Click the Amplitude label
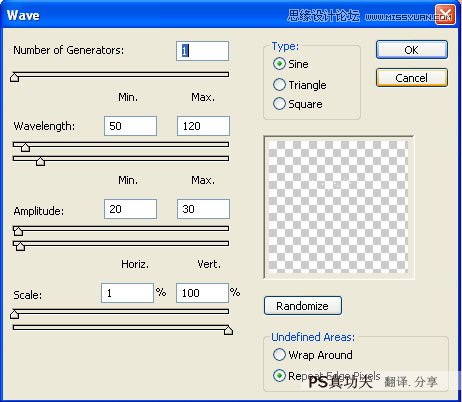This screenshot has width=462, height=402. click(x=39, y=211)
